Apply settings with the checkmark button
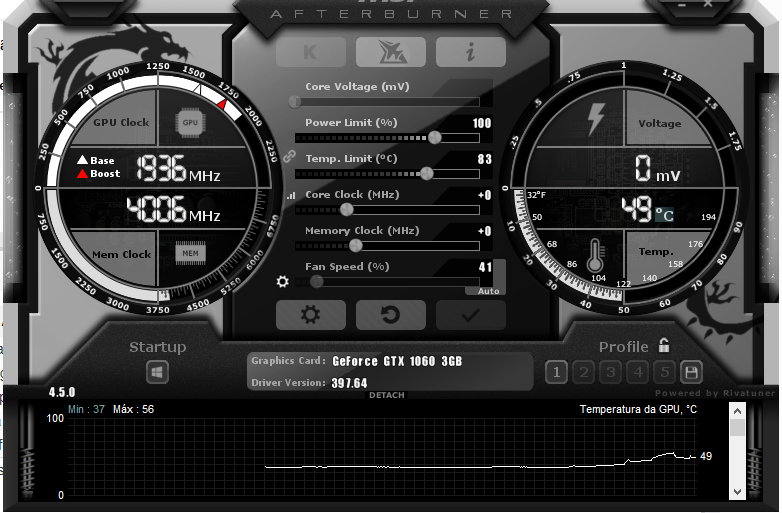 click(x=470, y=315)
